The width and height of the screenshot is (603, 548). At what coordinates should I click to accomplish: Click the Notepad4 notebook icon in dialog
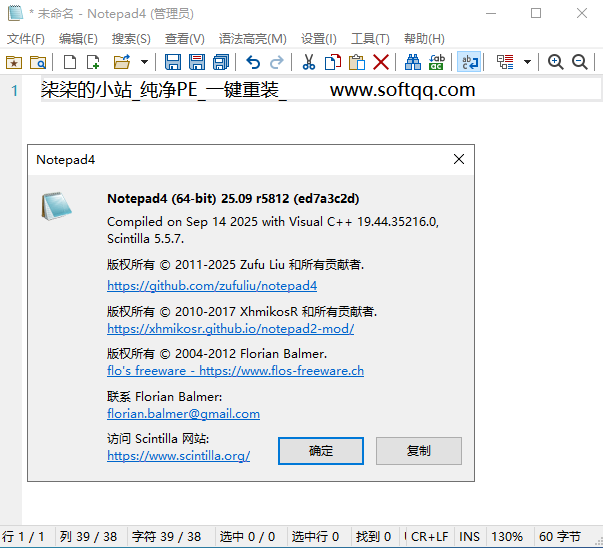(x=56, y=206)
